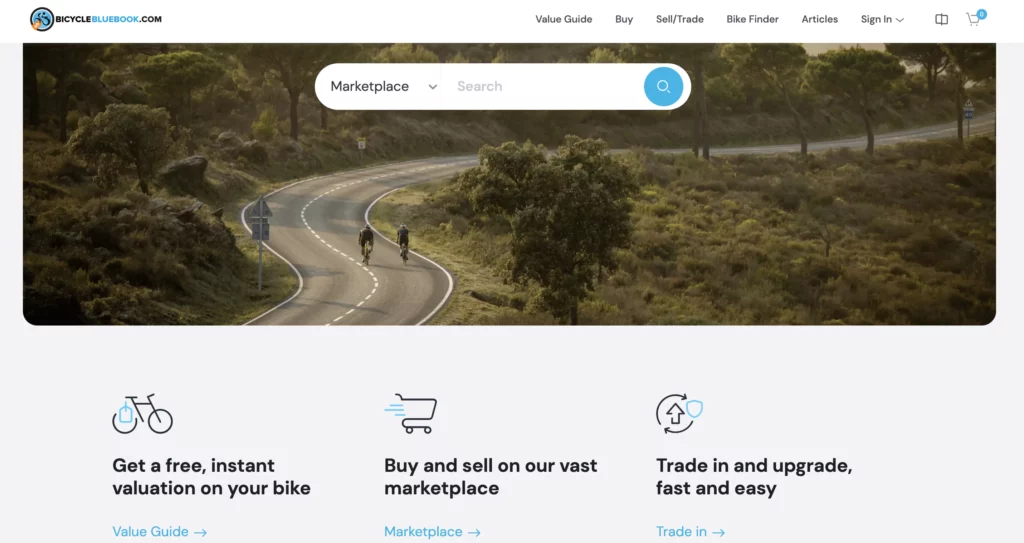Select Sell/Trade in the top navigation
Screen dimensions: 1024x543
(679, 20)
